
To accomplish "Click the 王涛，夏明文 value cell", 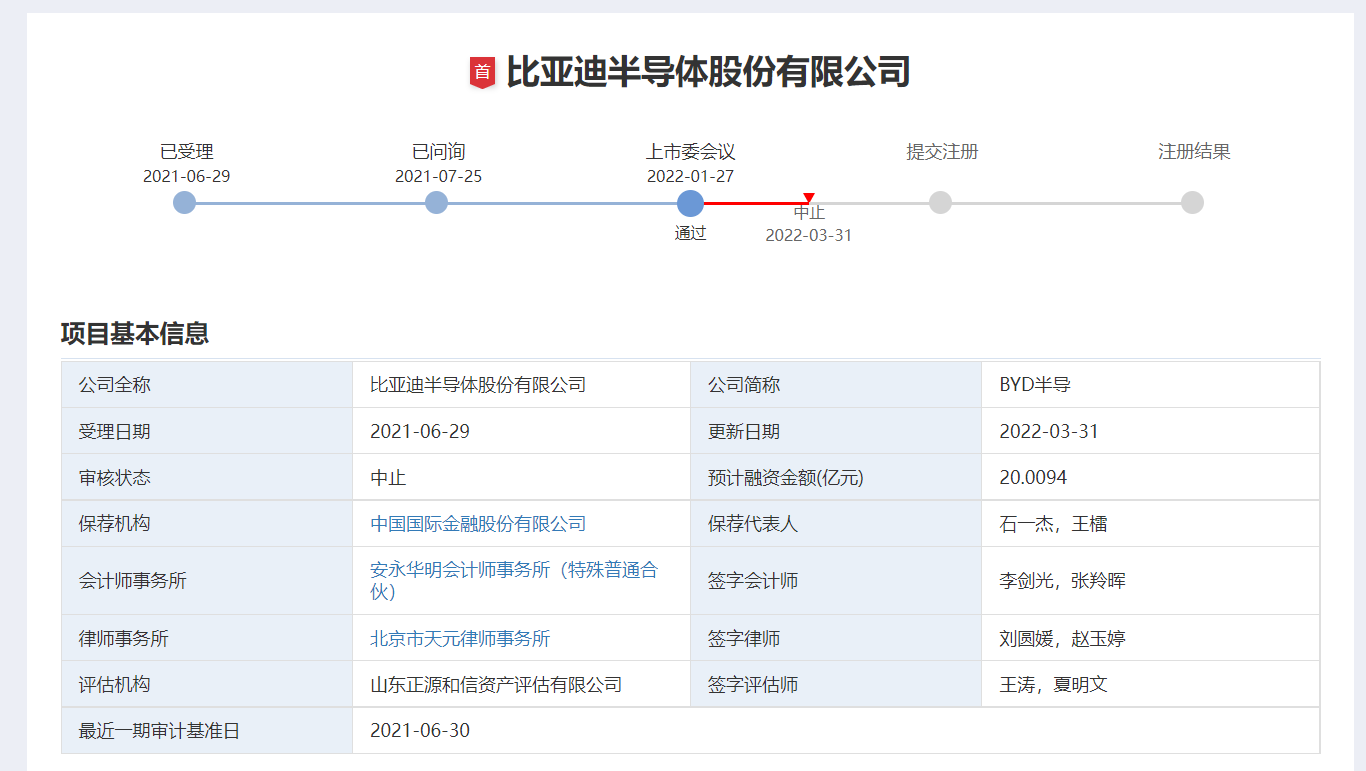I will coord(1151,684).
